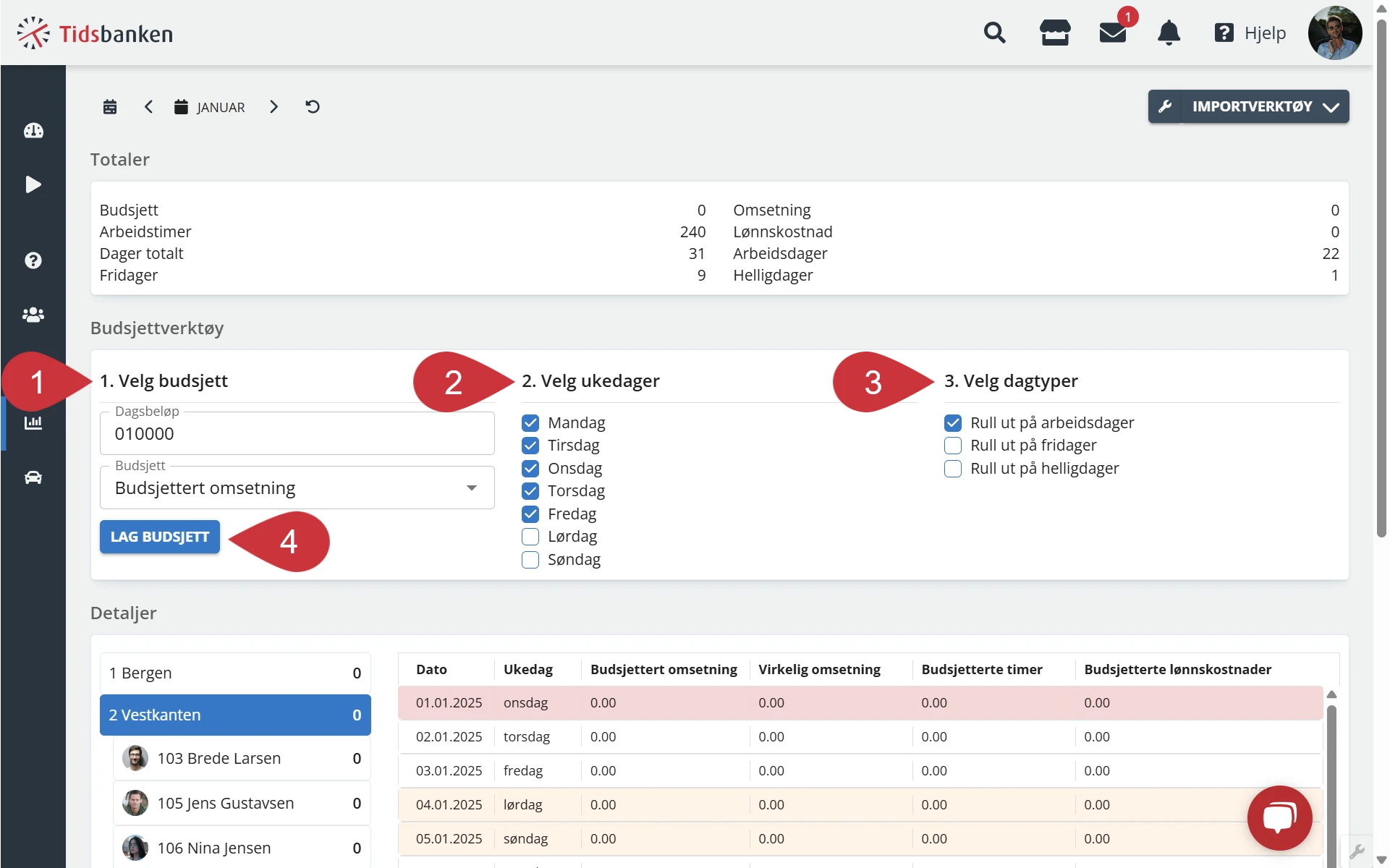Open the store icon in header
The height and width of the screenshot is (868, 1390).
tap(1055, 33)
